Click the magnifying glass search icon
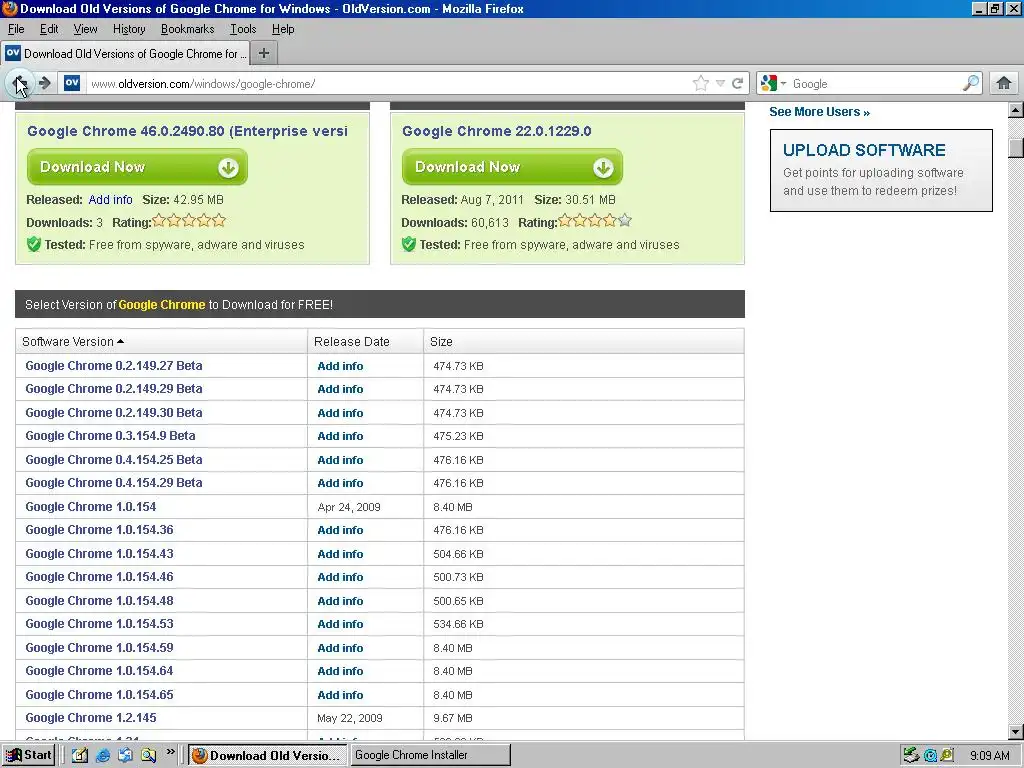The width and height of the screenshot is (1024, 768). 971,83
